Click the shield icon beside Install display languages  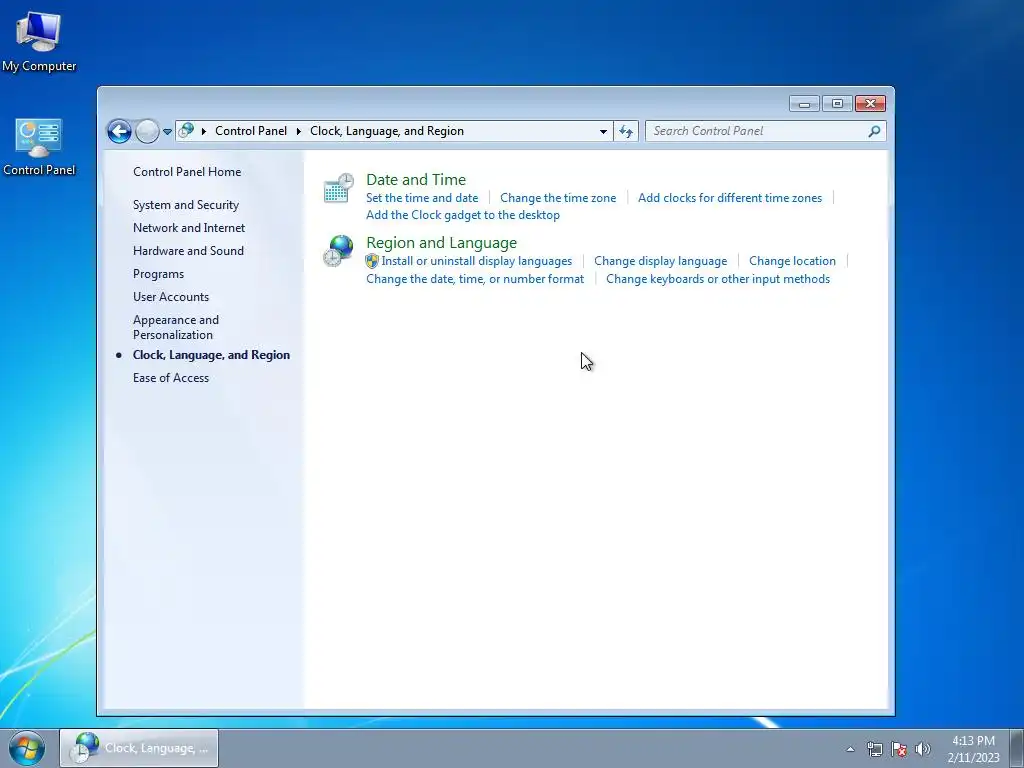tap(372, 261)
